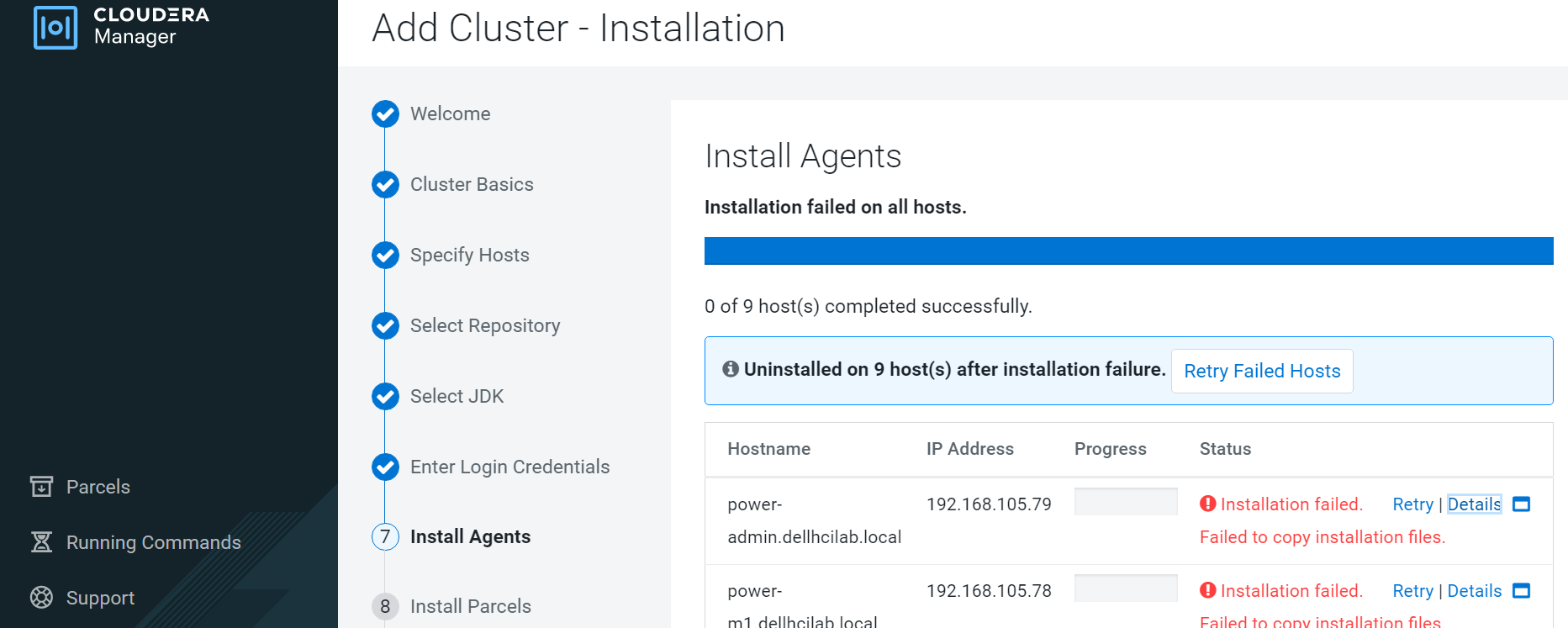The height and width of the screenshot is (628, 1568).
Task: Open popup window icon for 192.168.105.78 host
Action: click(x=1521, y=591)
